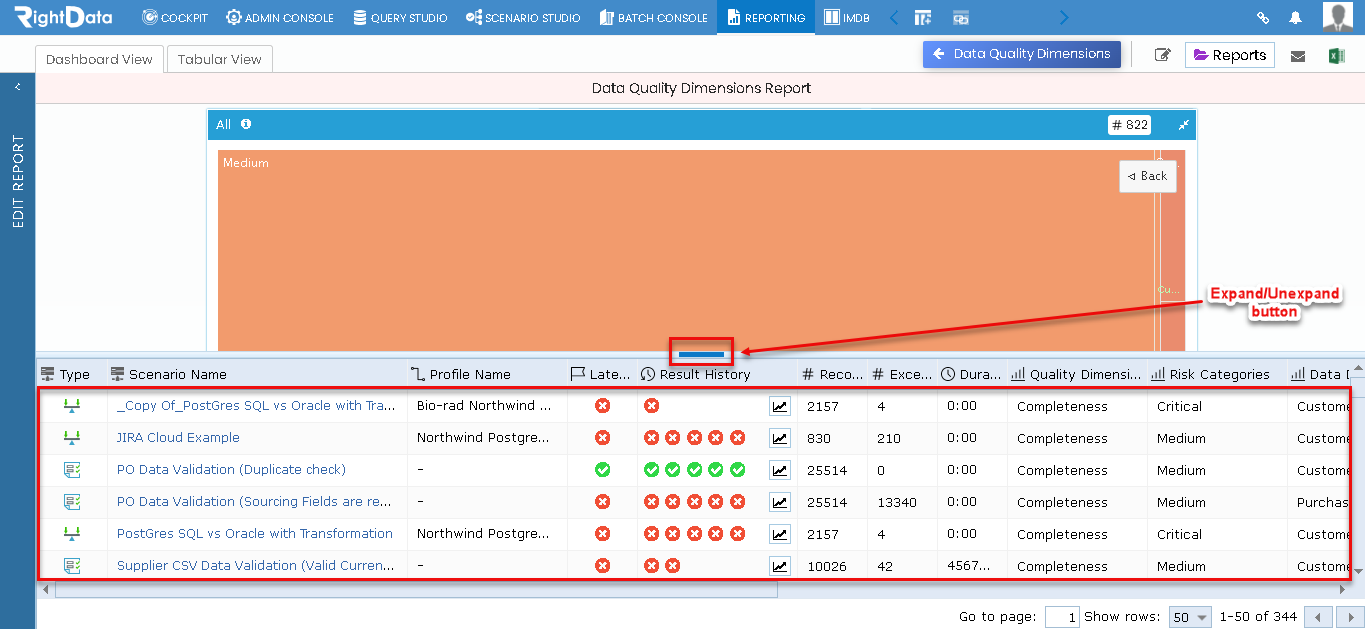Open the notifications bell

(x=1295, y=17)
